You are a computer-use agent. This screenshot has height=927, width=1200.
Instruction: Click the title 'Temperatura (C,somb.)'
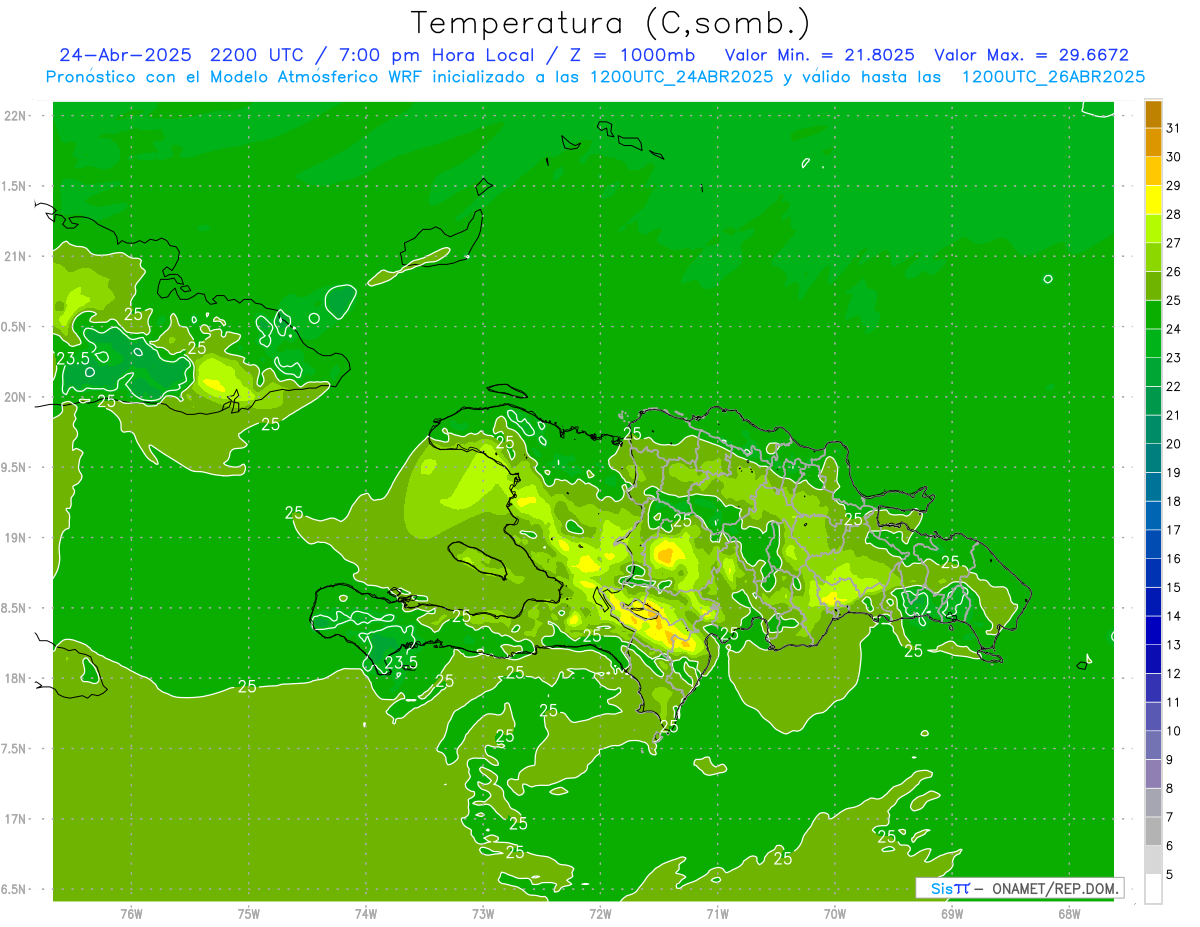coord(611,23)
